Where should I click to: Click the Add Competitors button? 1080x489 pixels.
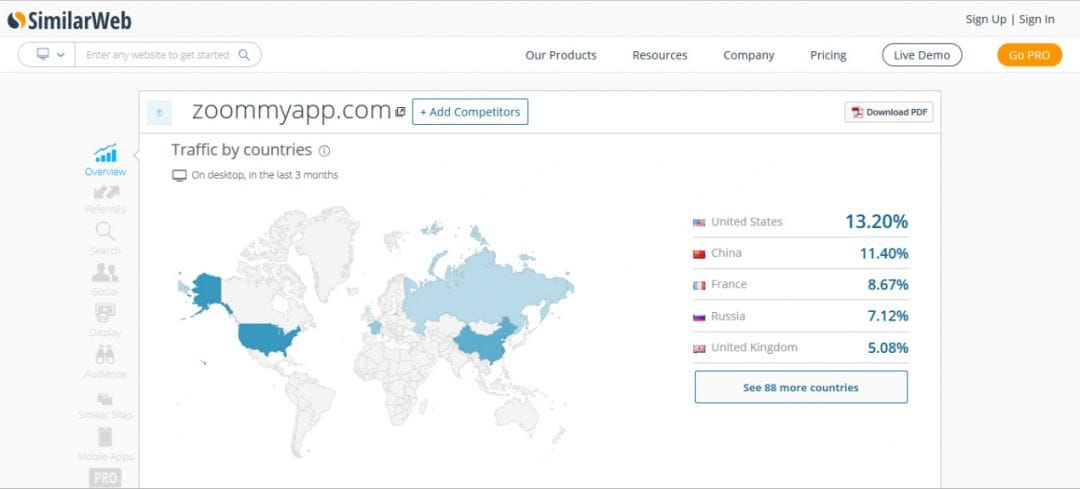(470, 112)
